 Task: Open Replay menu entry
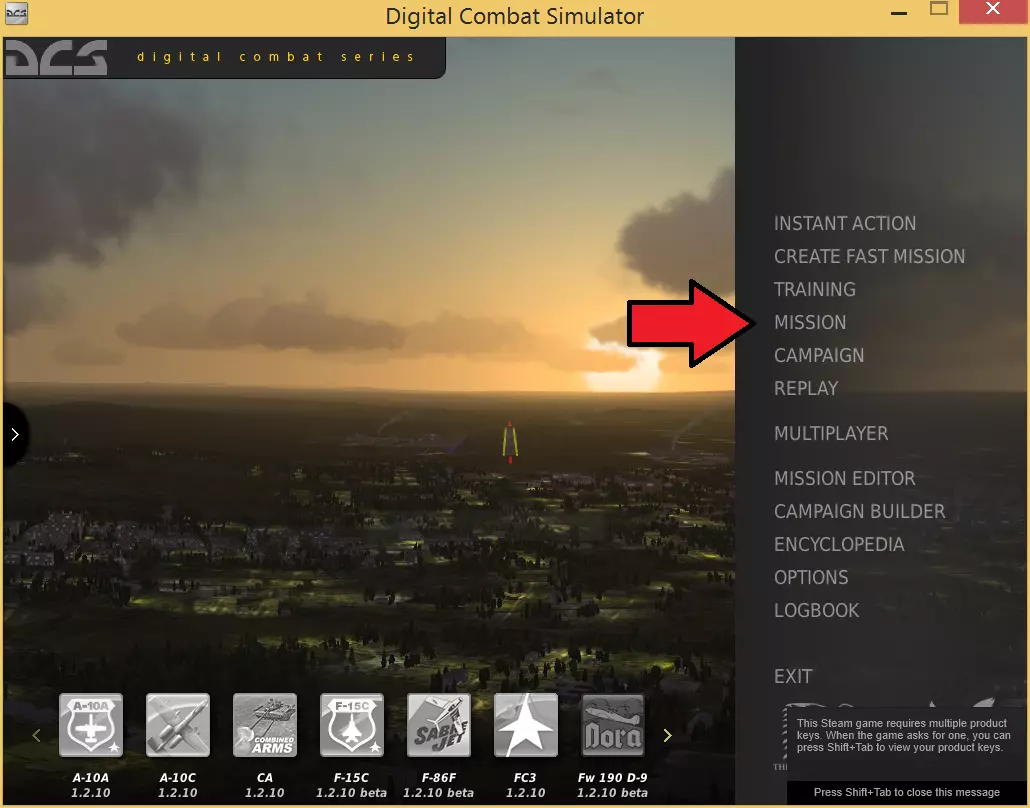click(x=806, y=388)
